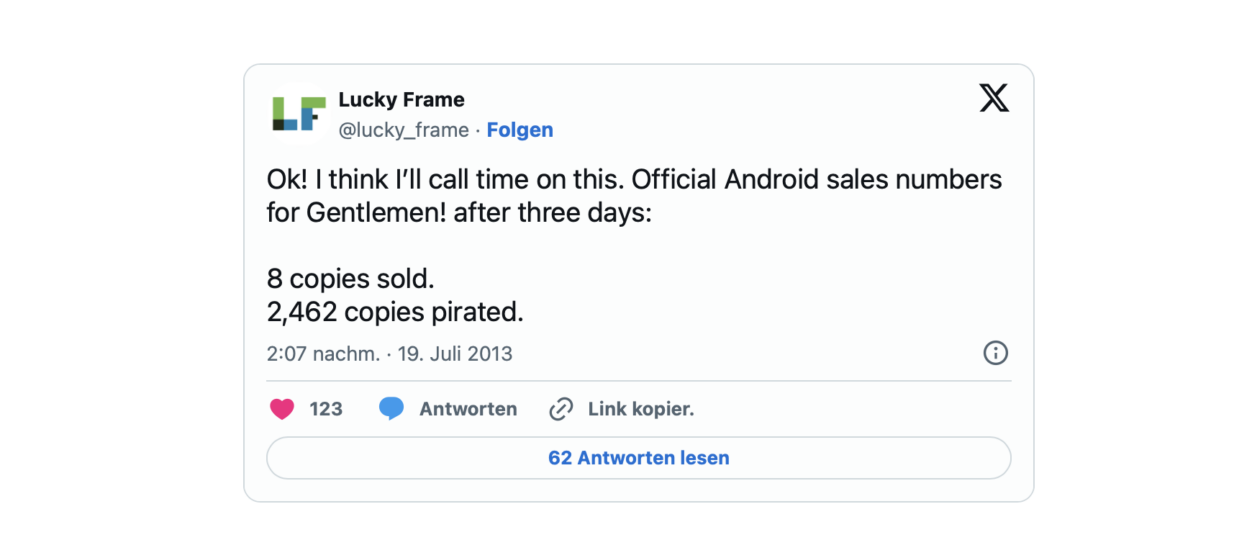Open the 2:07 nachm. timestamp link

323,354
